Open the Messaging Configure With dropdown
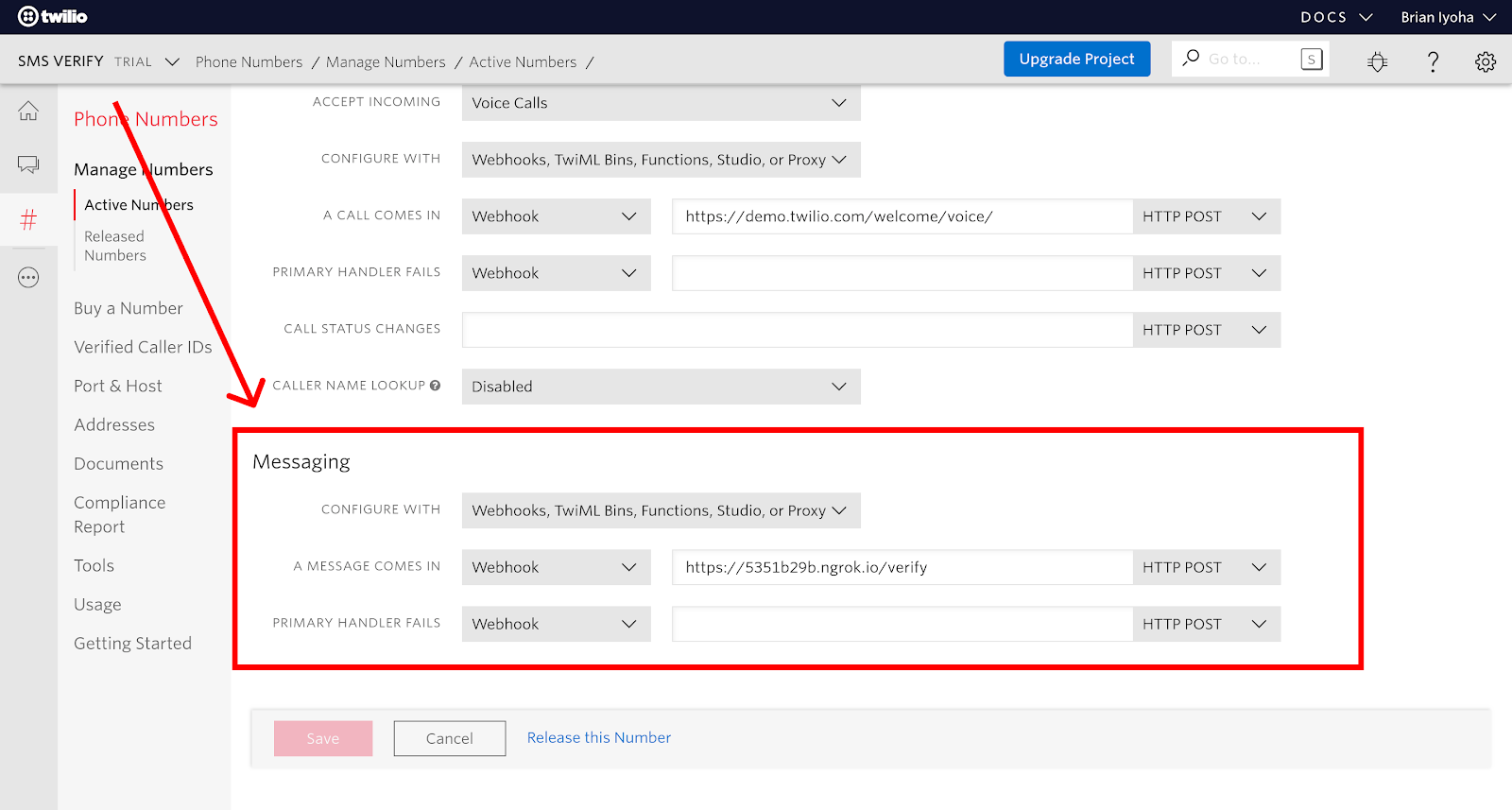The height and width of the screenshot is (810, 1512). tap(661, 510)
